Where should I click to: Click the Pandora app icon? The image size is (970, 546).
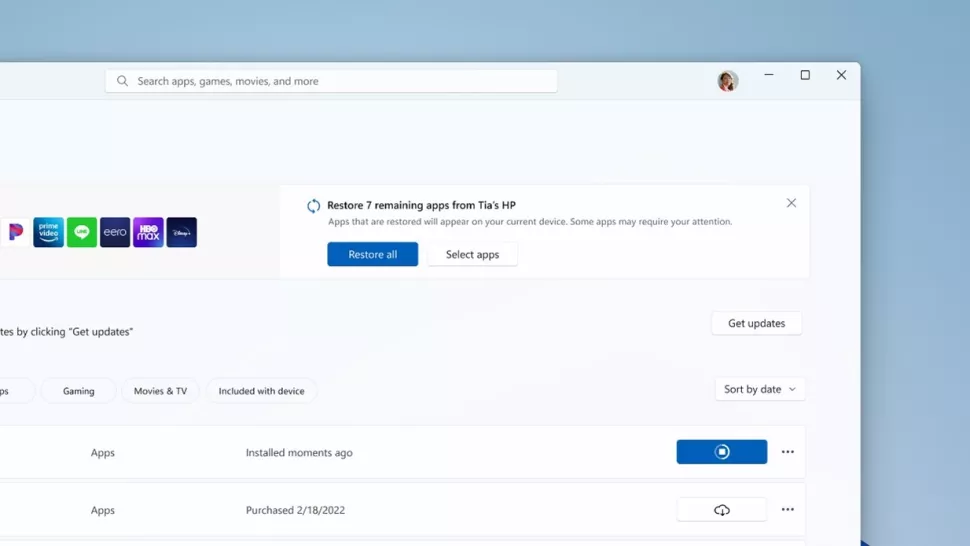(x=14, y=232)
